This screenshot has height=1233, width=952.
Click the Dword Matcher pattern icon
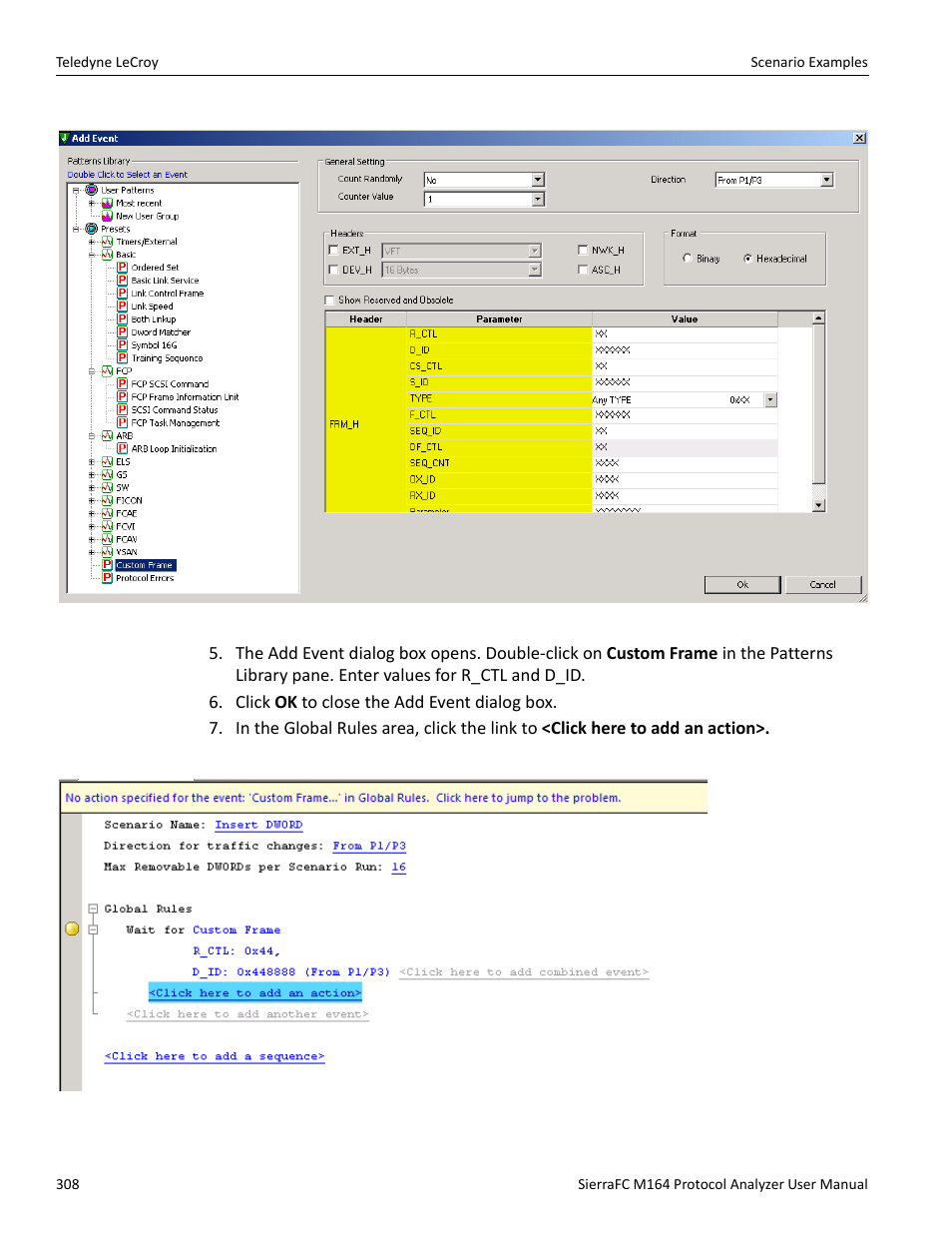123,332
